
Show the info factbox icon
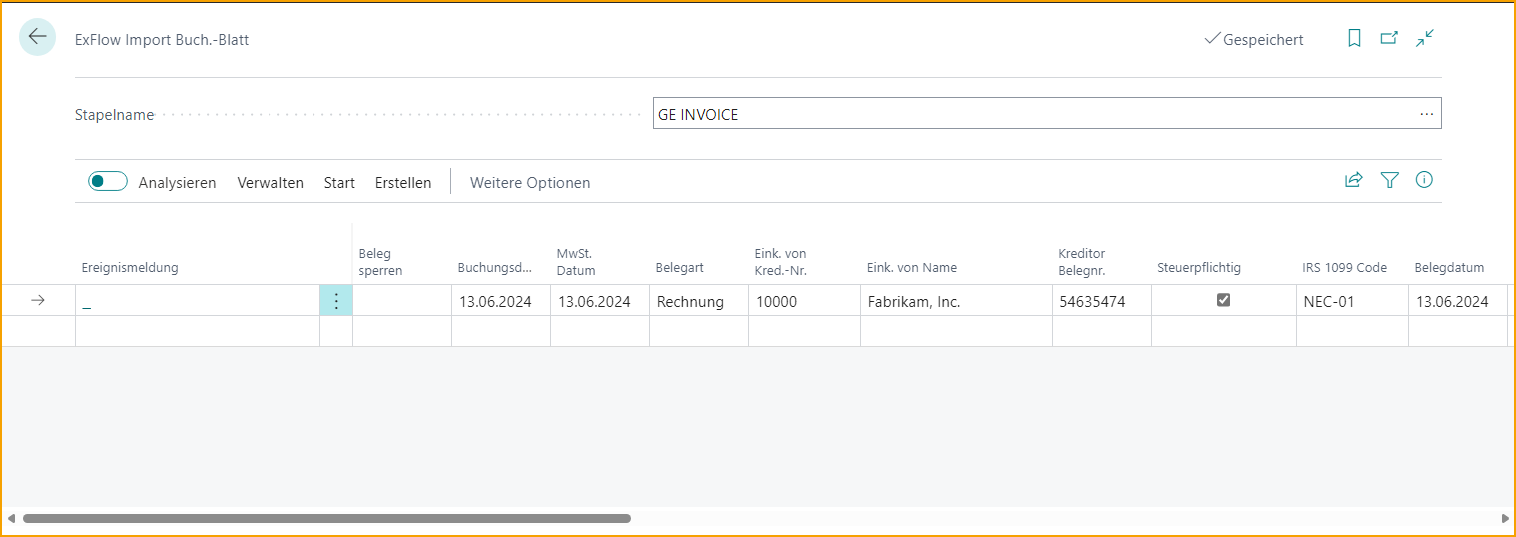1425,180
